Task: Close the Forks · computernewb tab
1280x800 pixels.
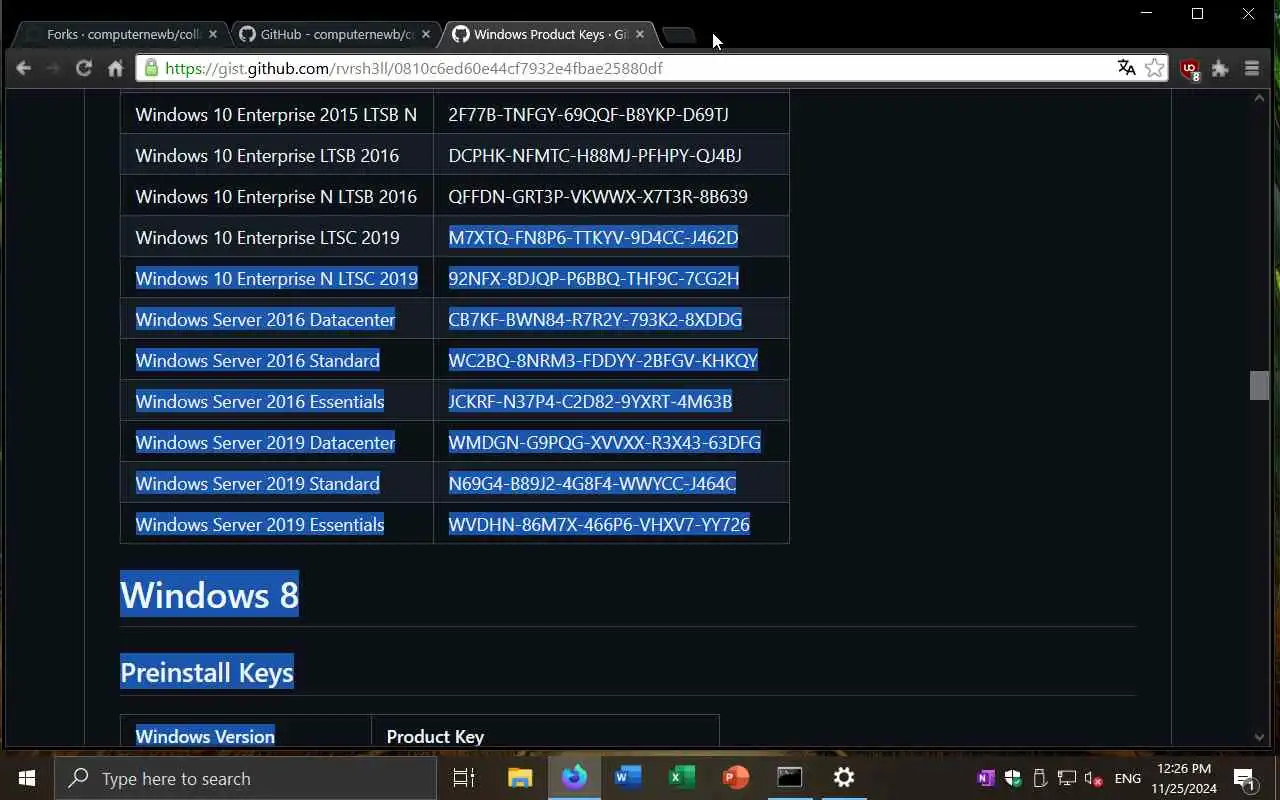Action: click(x=212, y=34)
